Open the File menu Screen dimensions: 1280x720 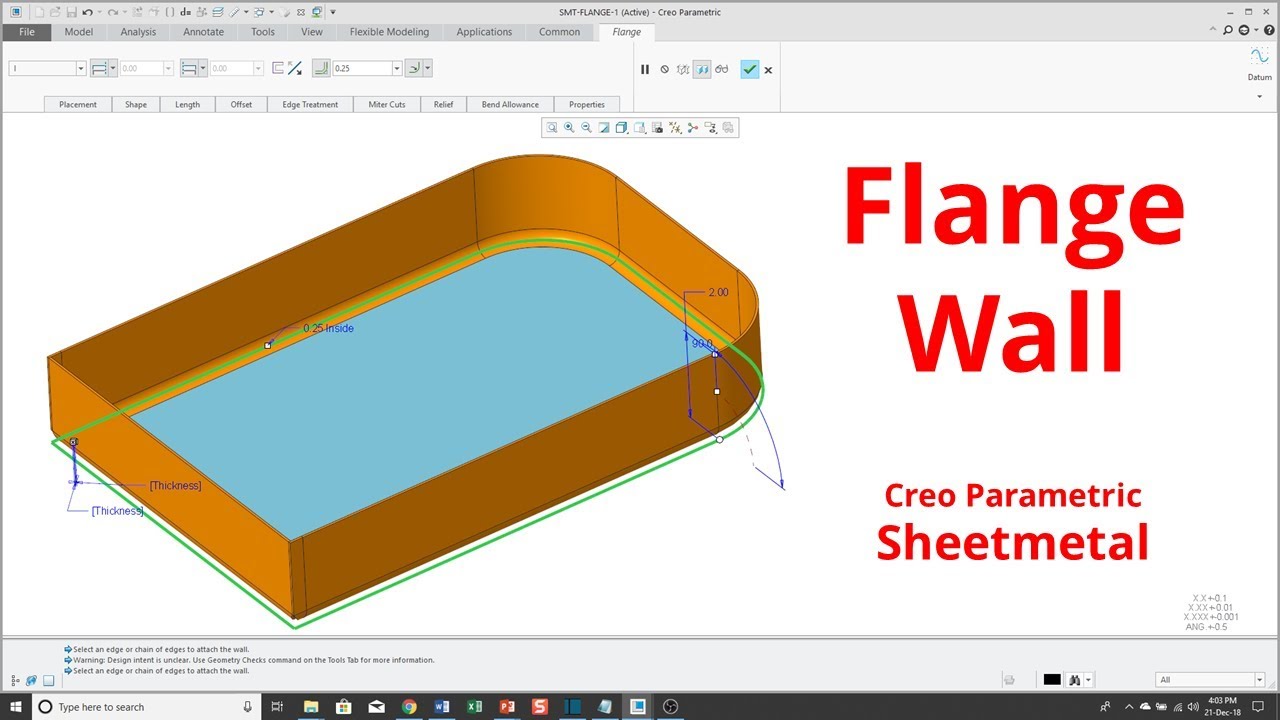click(x=27, y=32)
